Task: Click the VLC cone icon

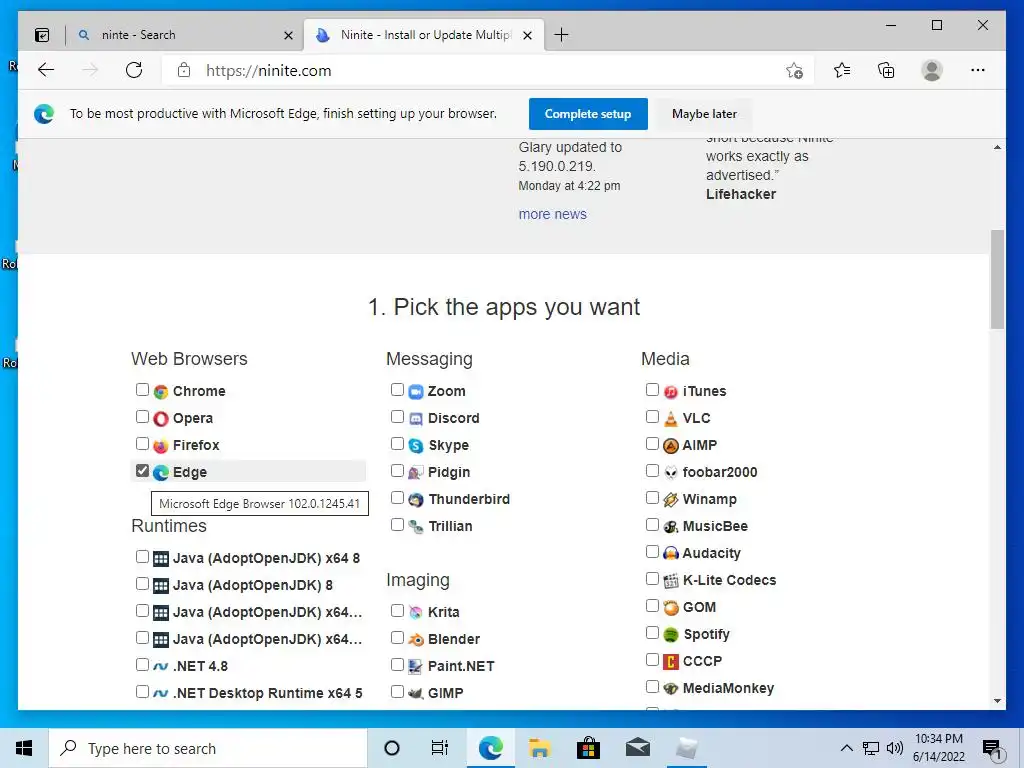Action: coord(671,418)
